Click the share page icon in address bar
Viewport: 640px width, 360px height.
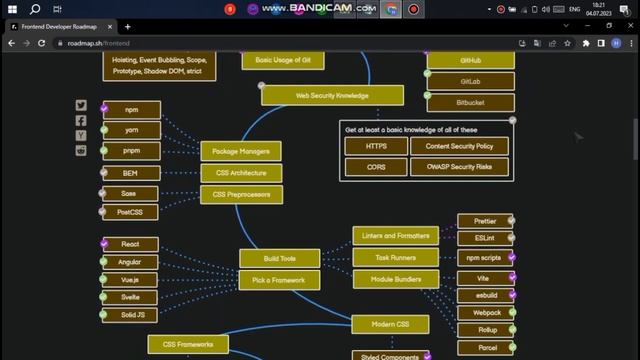[x=552, y=43]
